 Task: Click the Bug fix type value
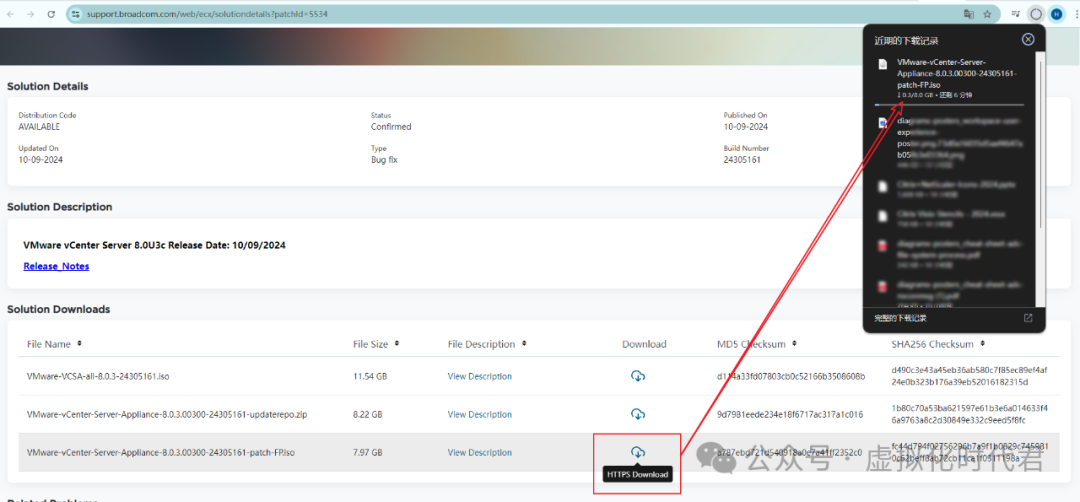[x=384, y=160]
